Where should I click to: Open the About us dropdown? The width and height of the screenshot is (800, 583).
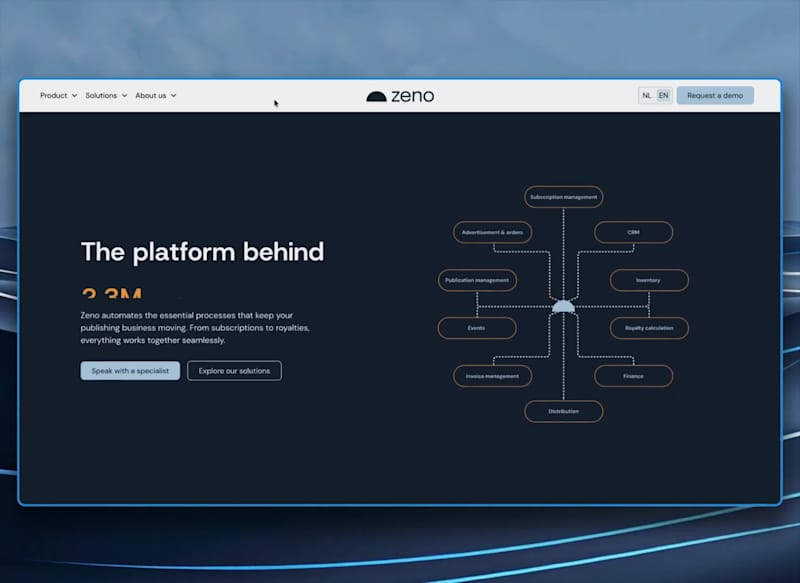click(156, 95)
